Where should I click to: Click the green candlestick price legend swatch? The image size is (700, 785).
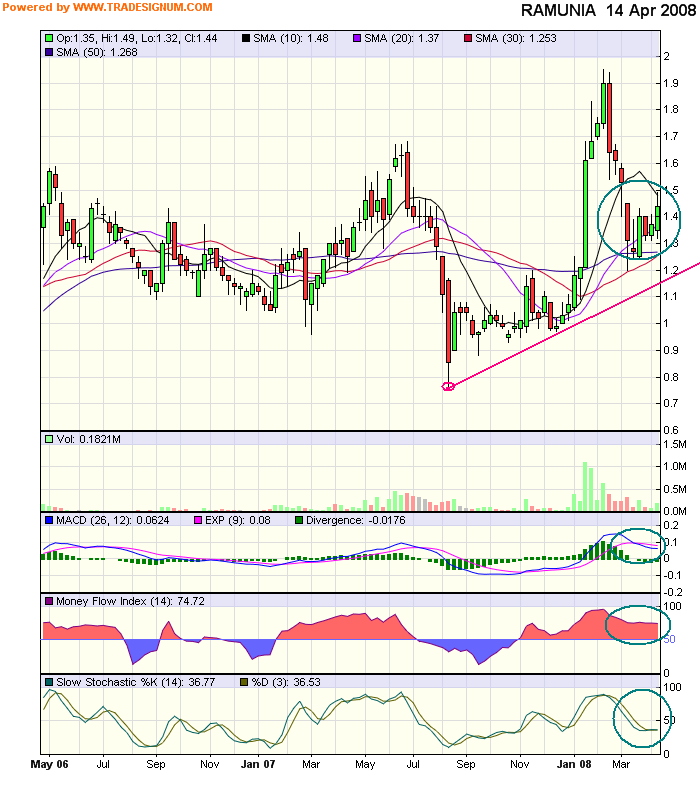(x=49, y=38)
